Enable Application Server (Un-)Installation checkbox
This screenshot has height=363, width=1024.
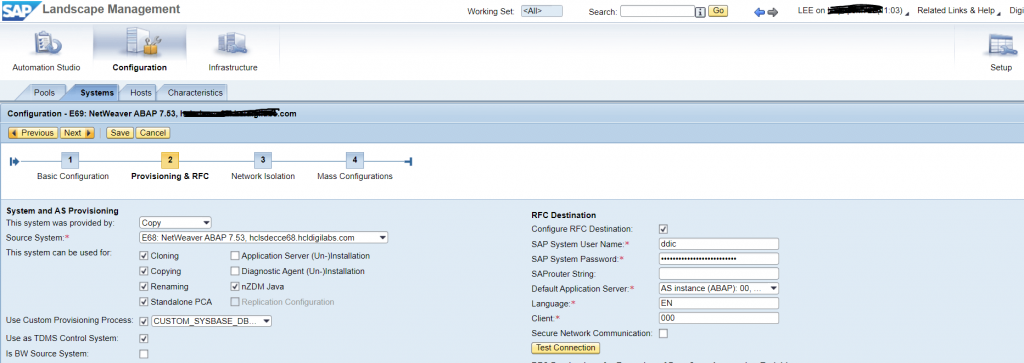tap(235, 256)
